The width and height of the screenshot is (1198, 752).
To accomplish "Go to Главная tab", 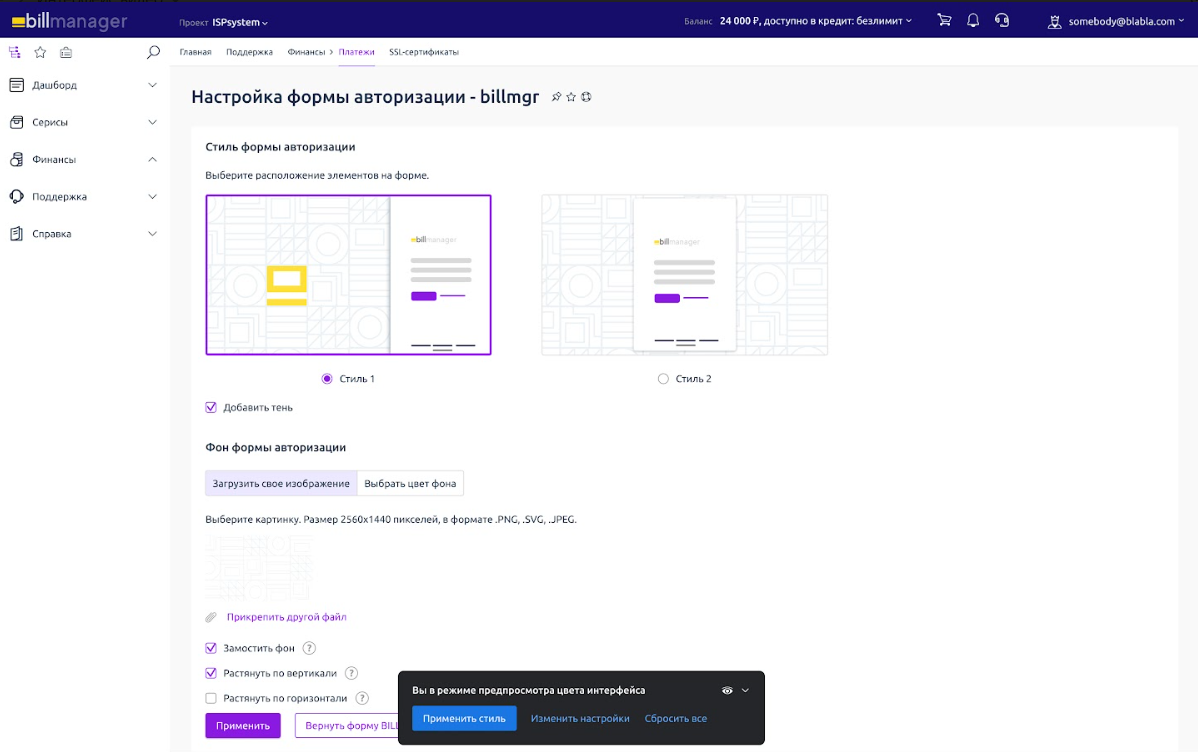I will 196,52.
